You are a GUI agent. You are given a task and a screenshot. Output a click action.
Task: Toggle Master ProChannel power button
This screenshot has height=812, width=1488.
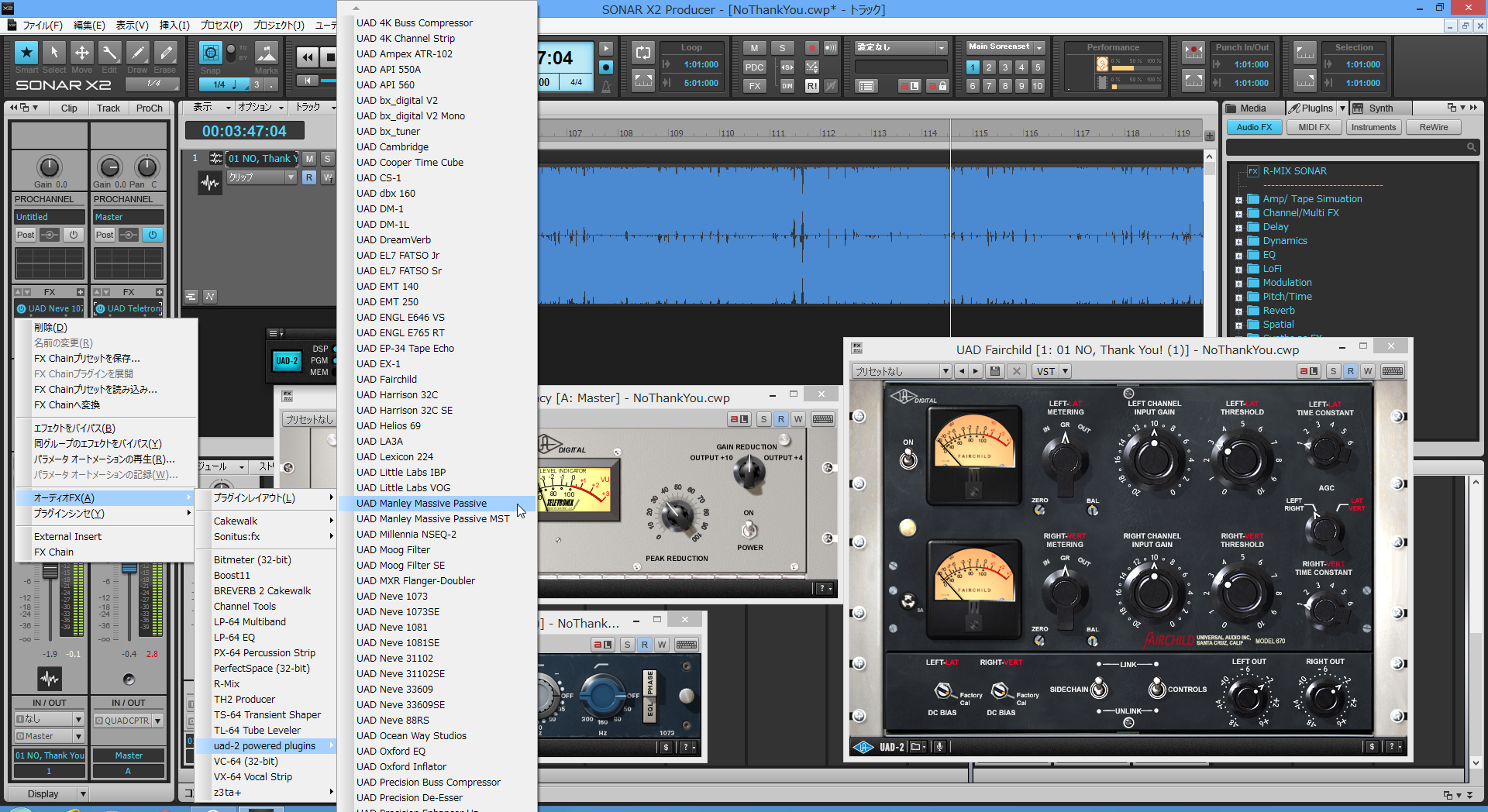click(152, 235)
